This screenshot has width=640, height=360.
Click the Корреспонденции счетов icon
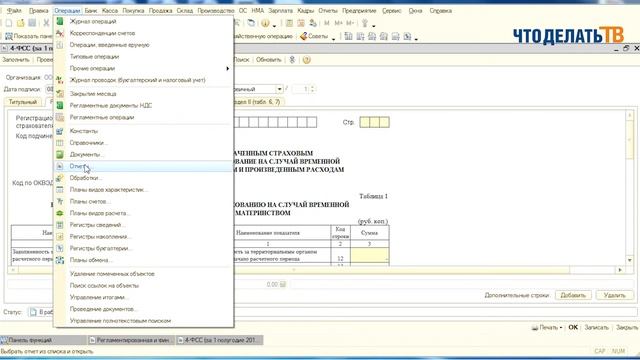pos(60,33)
